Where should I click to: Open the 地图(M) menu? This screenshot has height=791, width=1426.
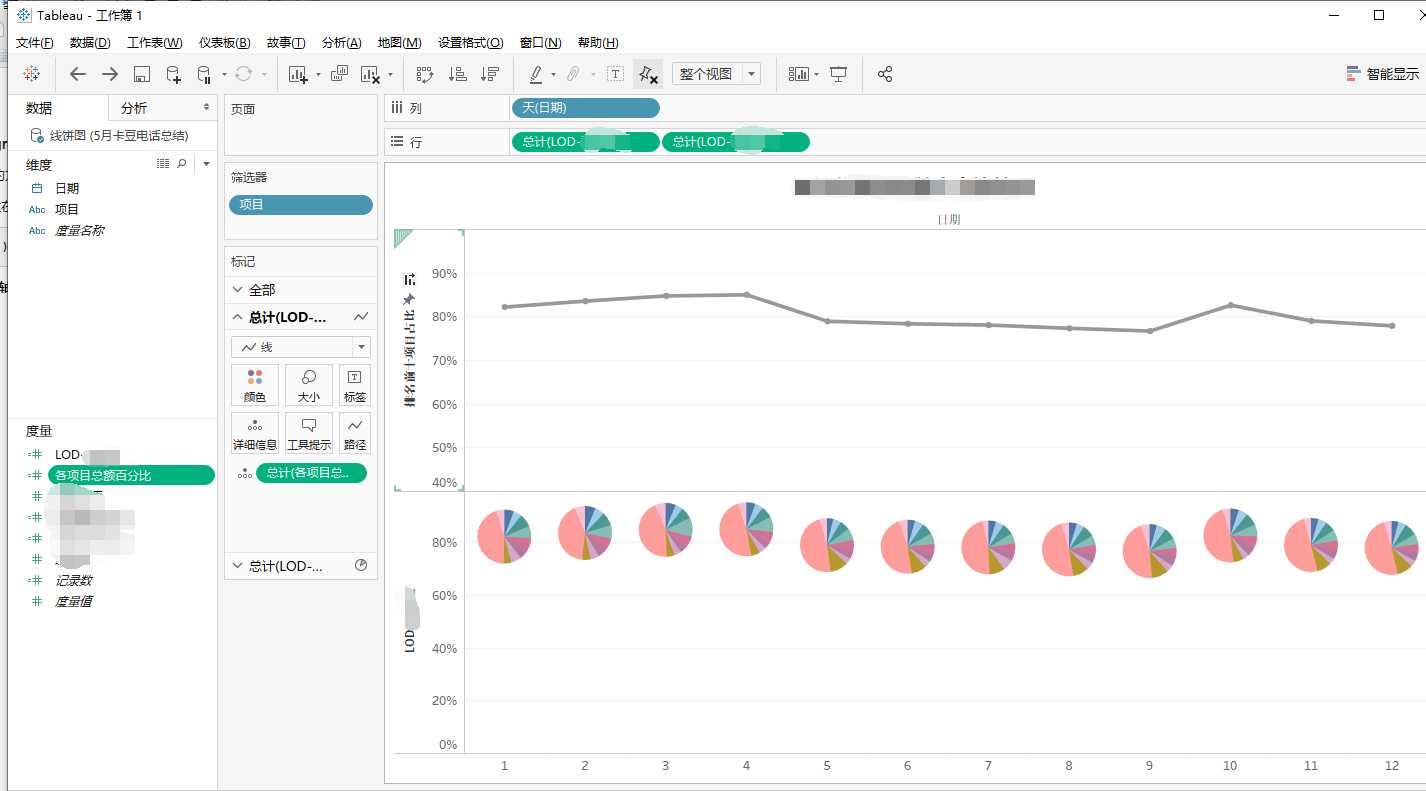[x=399, y=43]
